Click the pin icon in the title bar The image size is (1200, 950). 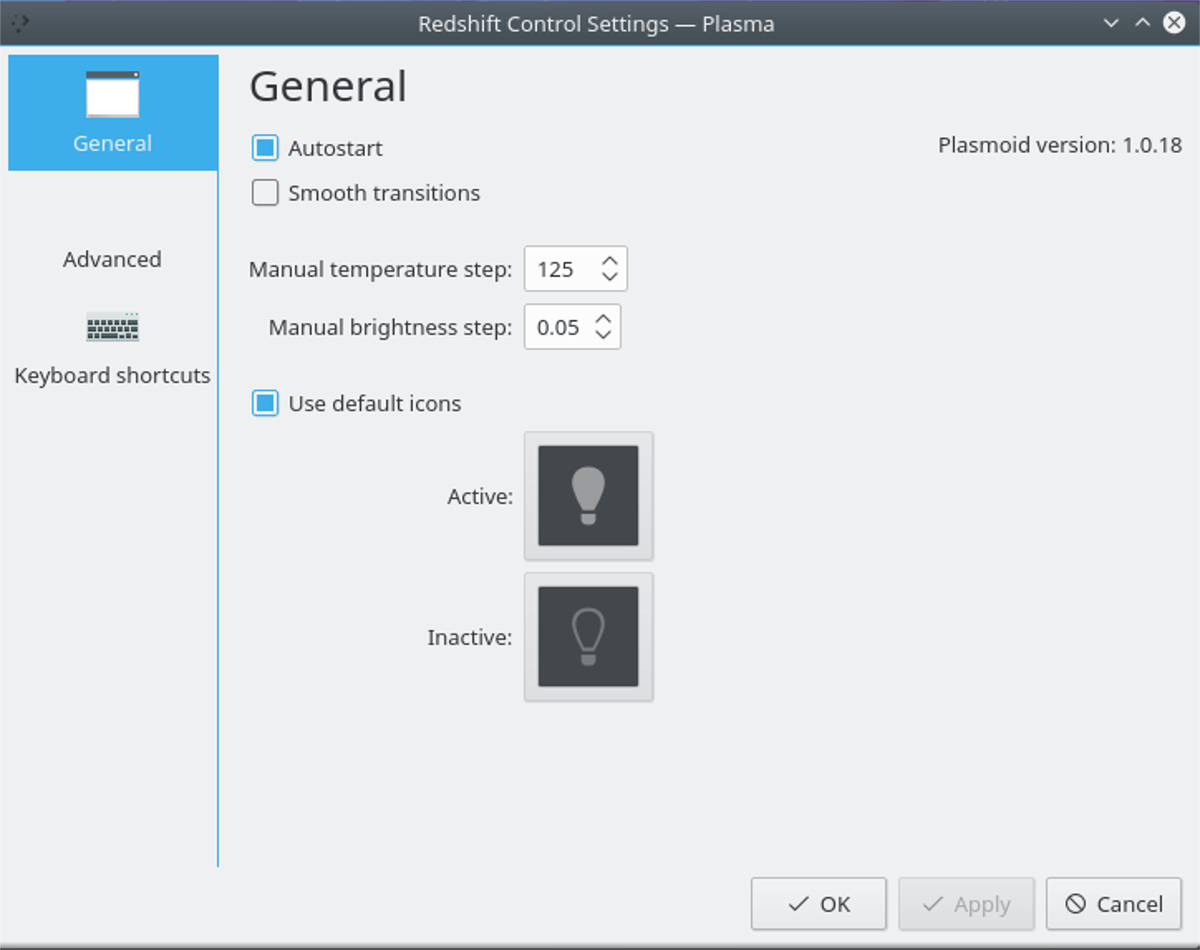click(x=19, y=23)
